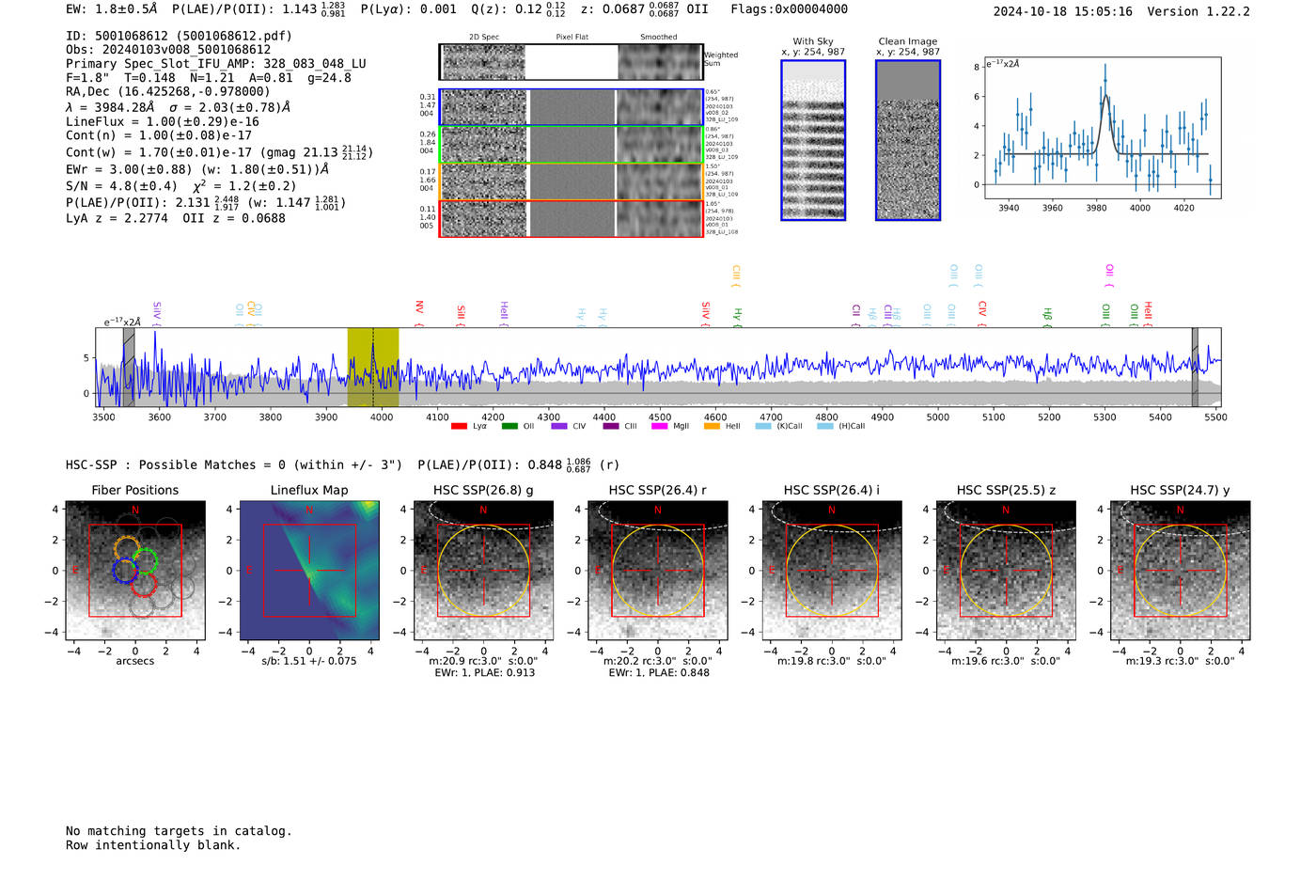Open the HSC SSP(26.4) r image
Screen dimensions: 1316x896
click(658, 571)
